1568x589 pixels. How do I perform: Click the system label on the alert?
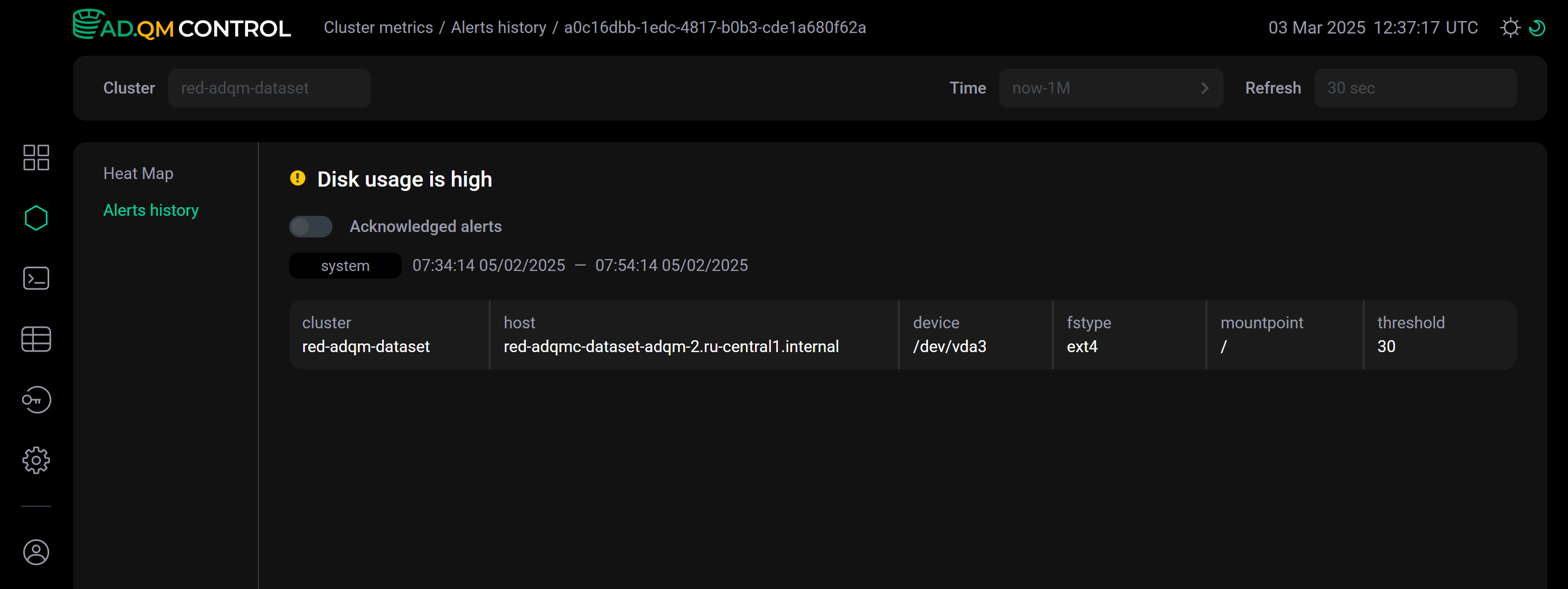tap(344, 265)
